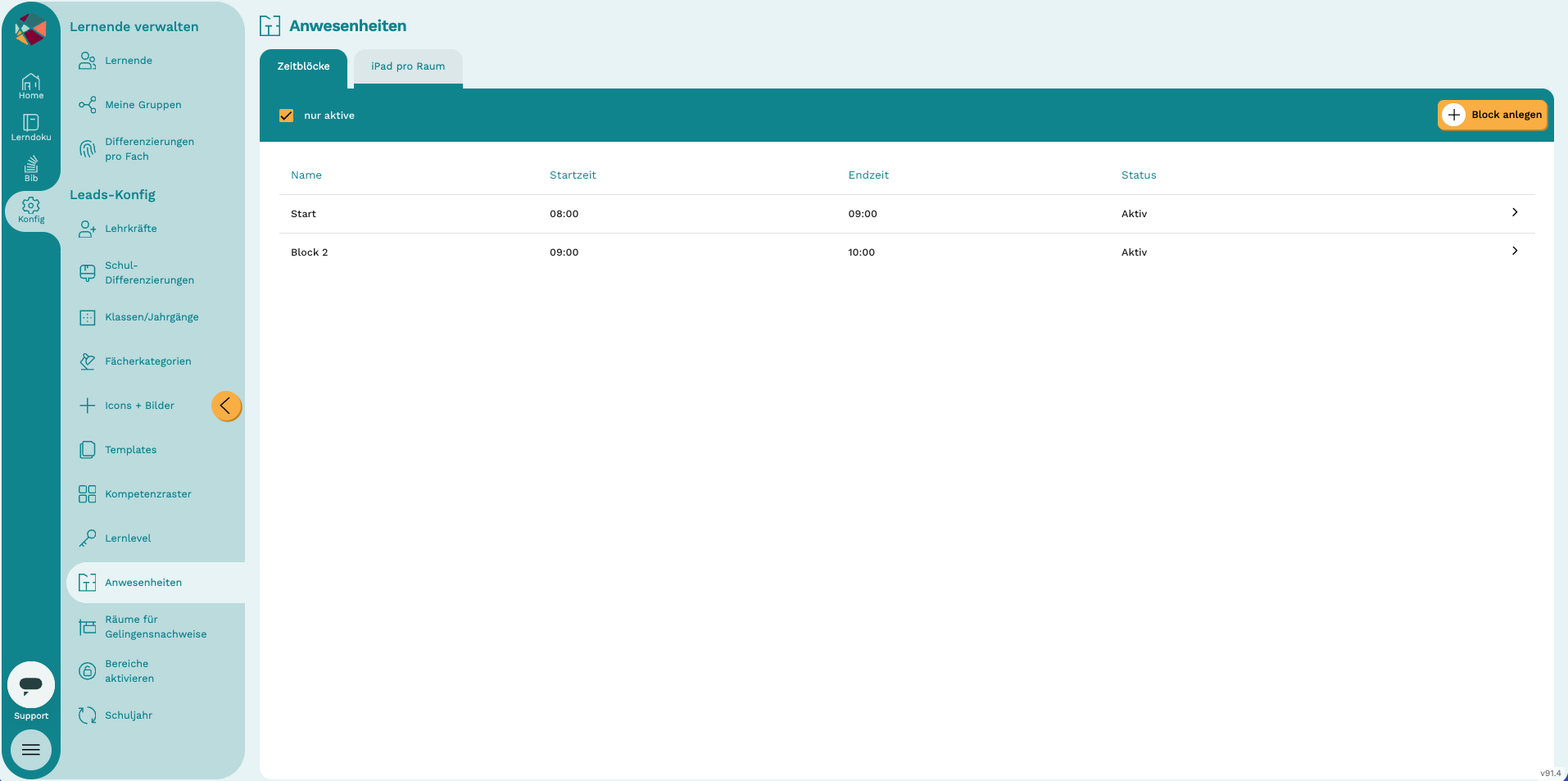This screenshot has height=781, width=1568.
Task: Click the Kompetenzraster grid icon
Action: pyautogui.click(x=88, y=494)
